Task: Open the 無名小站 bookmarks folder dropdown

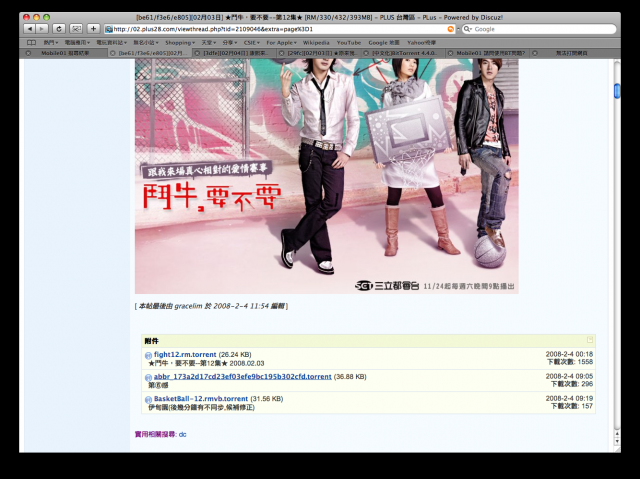Action: coord(146,42)
